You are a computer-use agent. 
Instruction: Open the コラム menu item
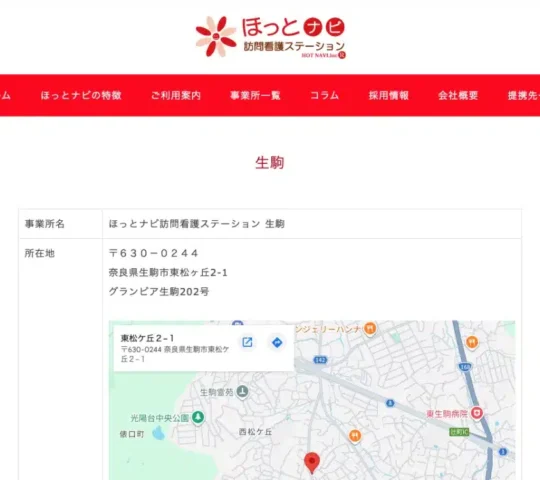325,95
